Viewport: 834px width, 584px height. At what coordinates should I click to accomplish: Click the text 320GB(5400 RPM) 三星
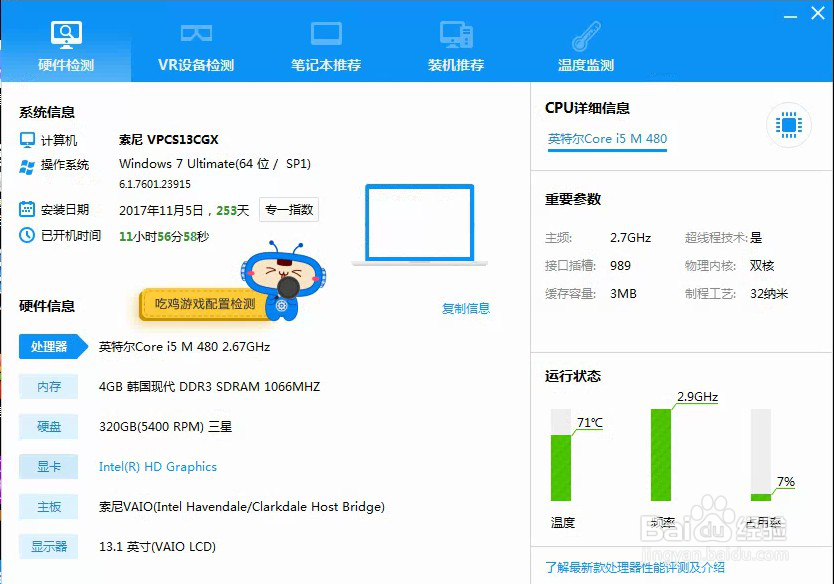[x=165, y=427]
